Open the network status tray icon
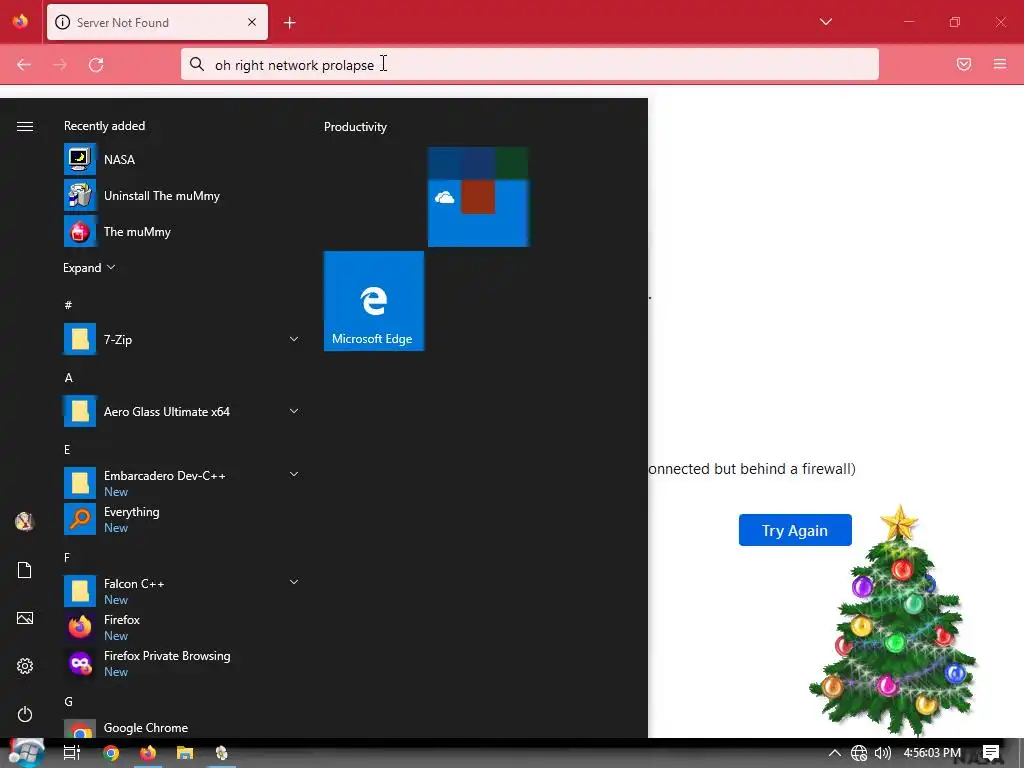The width and height of the screenshot is (1024, 768). [x=859, y=753]
